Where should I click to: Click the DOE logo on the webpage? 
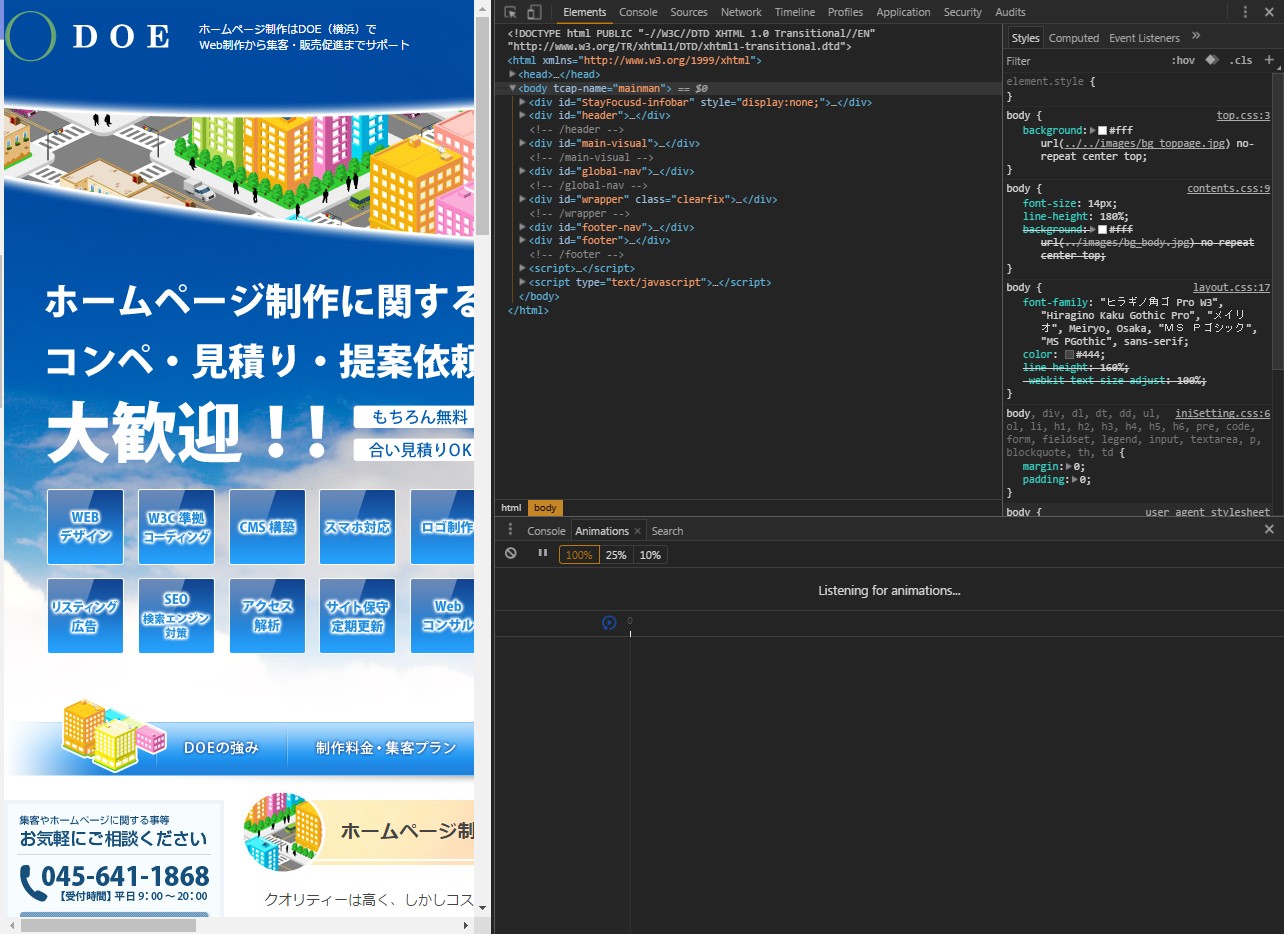[87, 37]
